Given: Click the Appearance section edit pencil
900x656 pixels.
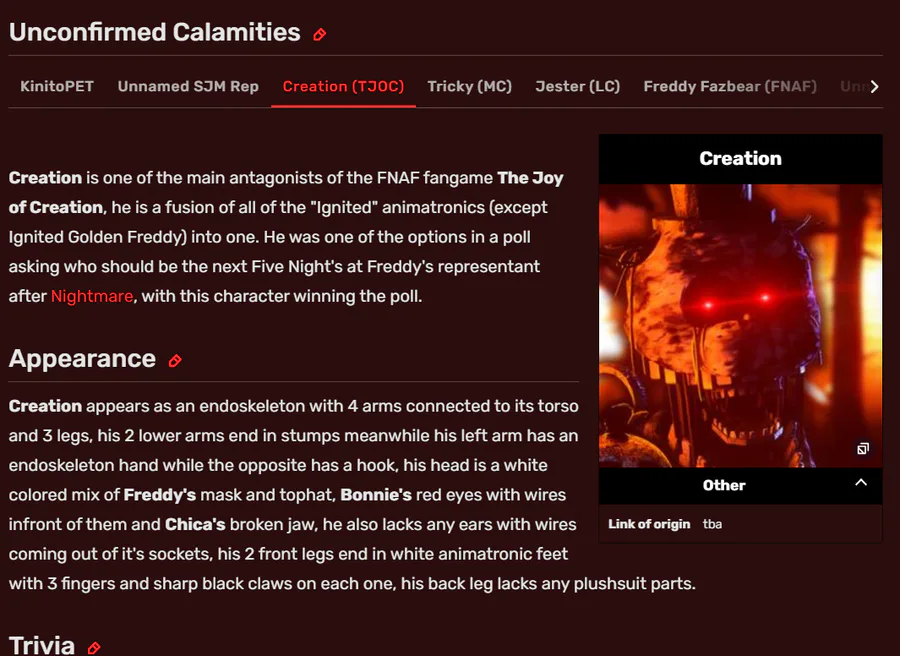Looking at the screenshot, I should (x=175, y=361).
